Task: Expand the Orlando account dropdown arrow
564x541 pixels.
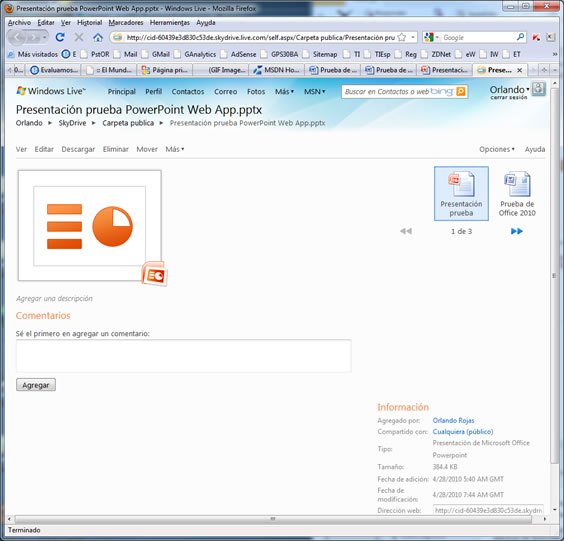Action: click(528, 88)
